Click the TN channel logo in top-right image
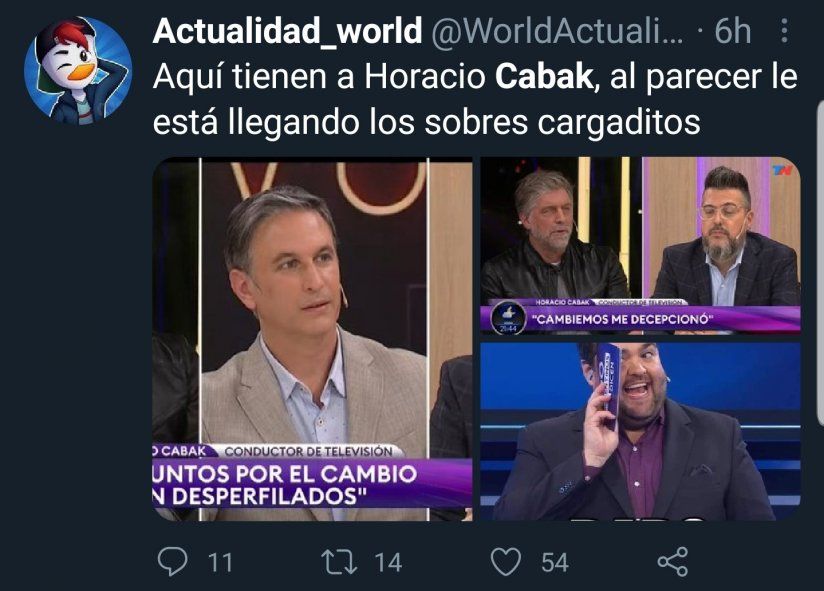Viewport: 824px width, 591px height. (782, 170)
